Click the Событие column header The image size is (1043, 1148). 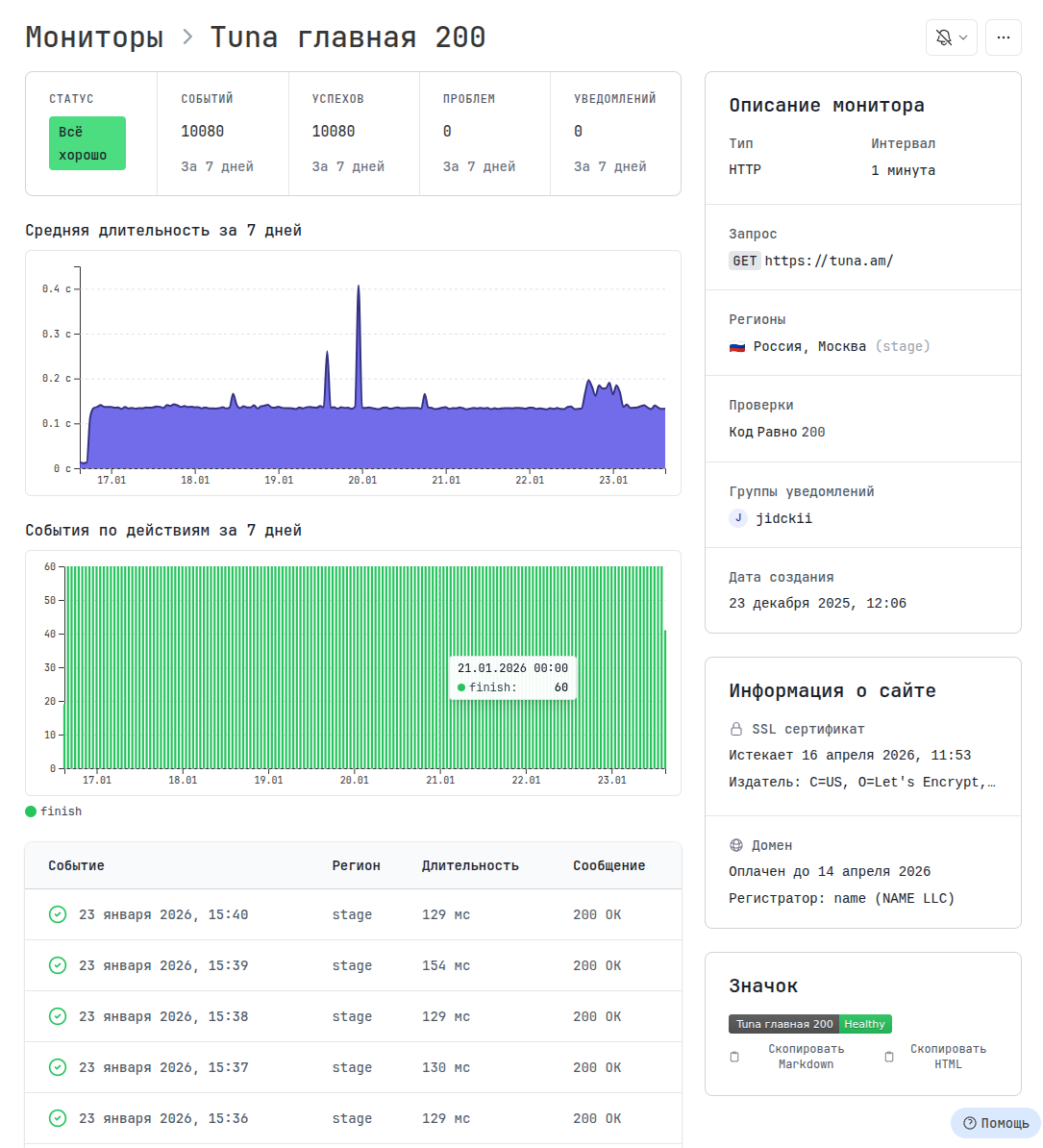(76, 865)
